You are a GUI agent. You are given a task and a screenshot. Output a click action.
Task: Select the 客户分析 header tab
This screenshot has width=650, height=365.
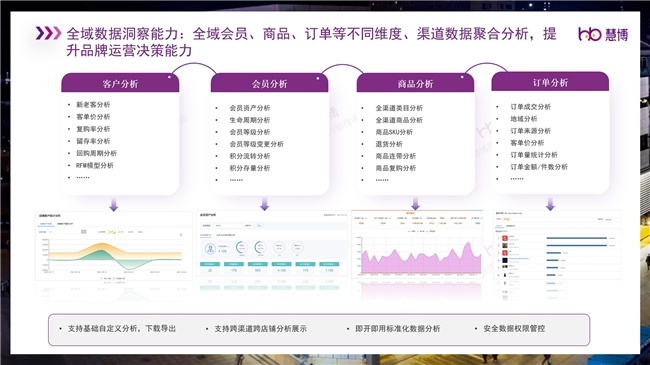pos(120,83)
